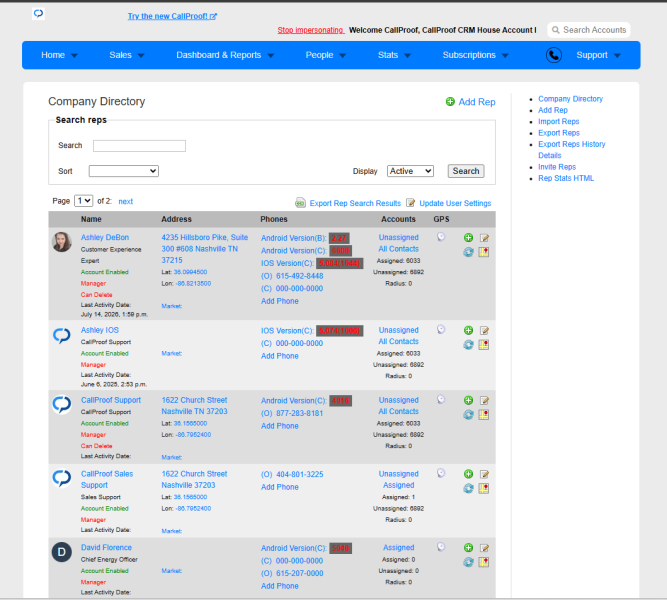Click the 877-283-8181 phone number link
This screenshot has width=667, height=600.
[x=299, y=414]
